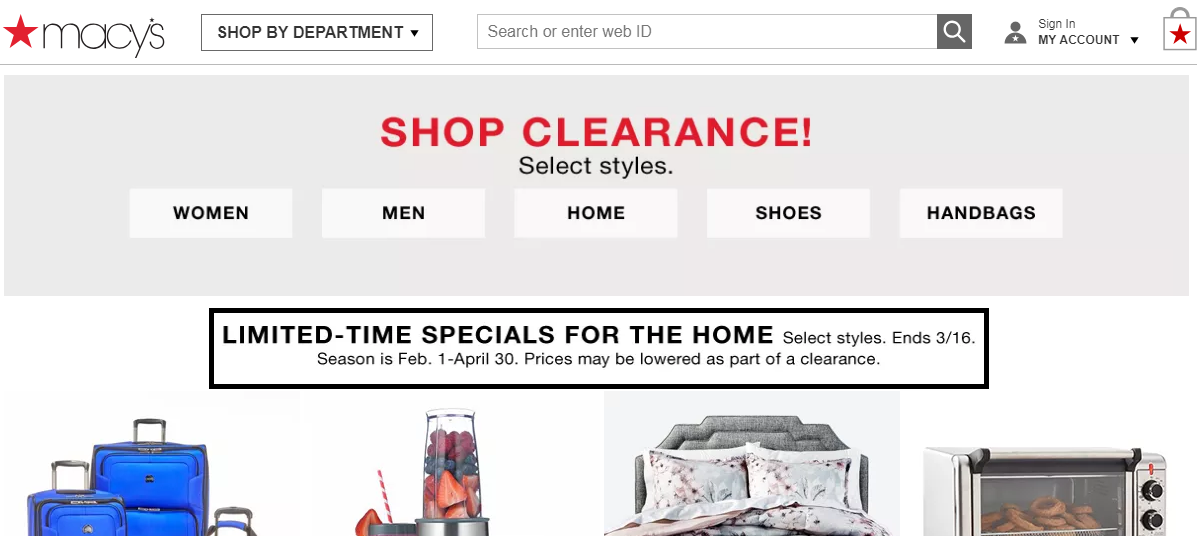Click the Macy's wordmark text

(x=103, y=35)
